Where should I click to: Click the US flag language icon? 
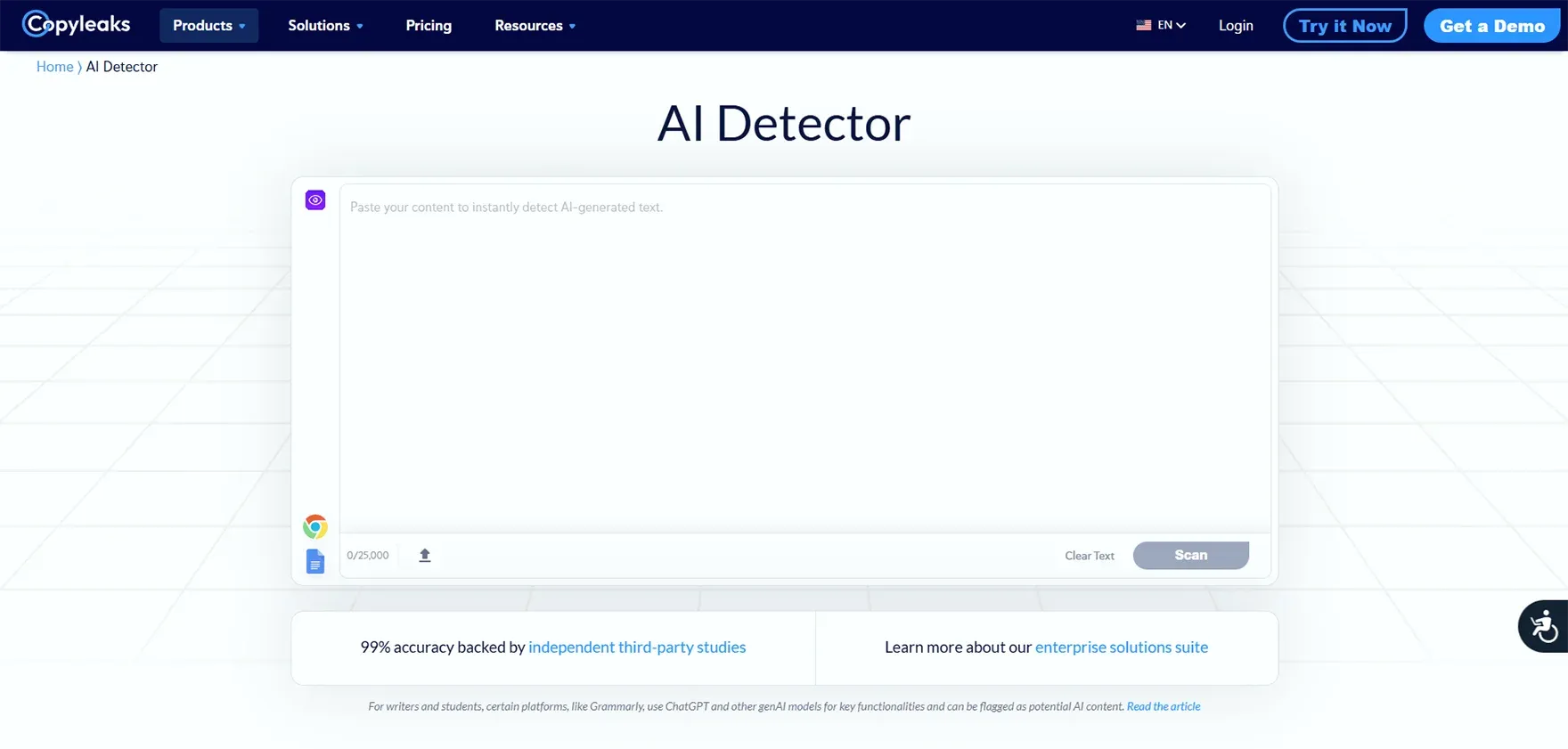coord(1143,26)
